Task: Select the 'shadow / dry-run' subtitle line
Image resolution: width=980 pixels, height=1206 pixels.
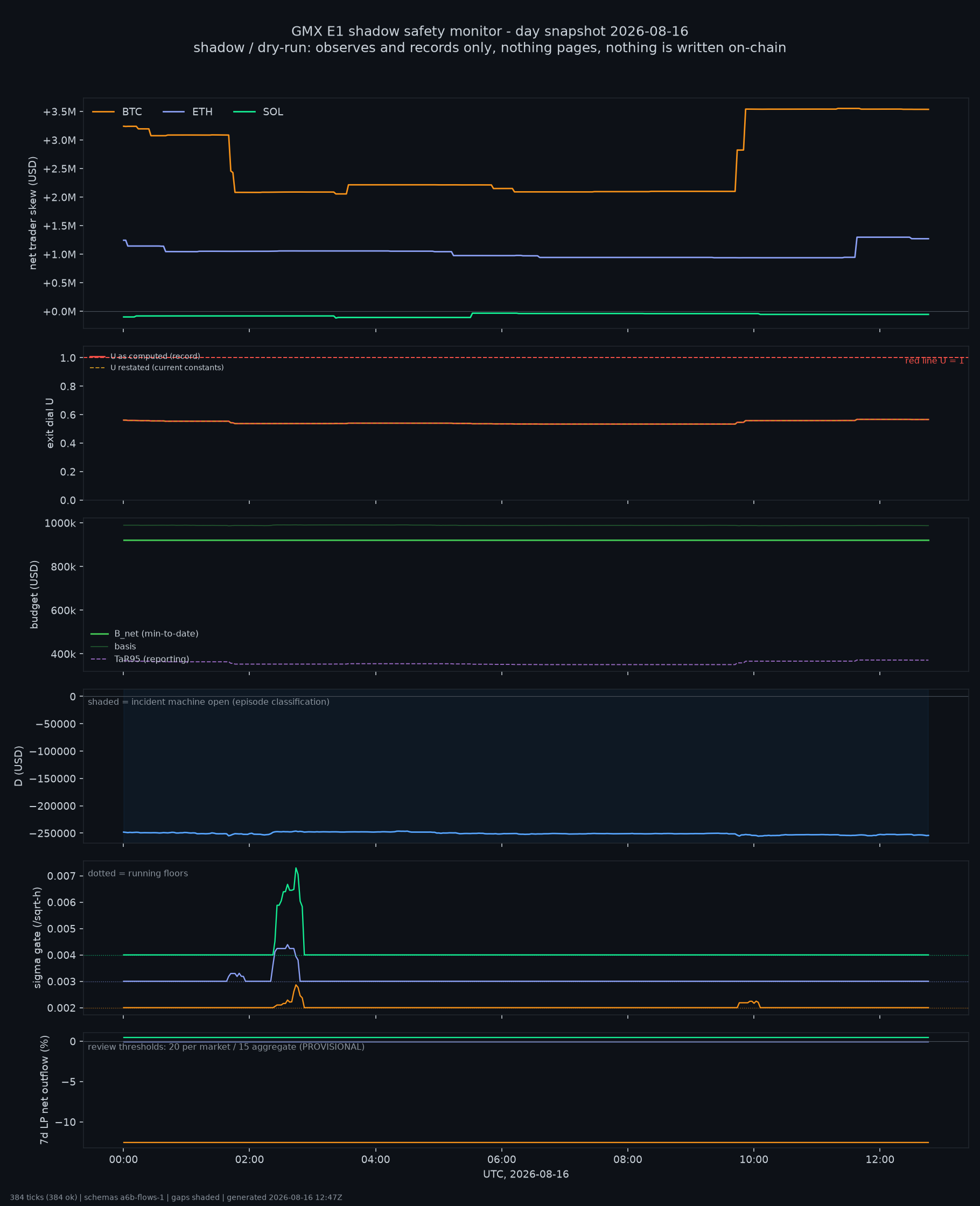Action: pos(489,48)
